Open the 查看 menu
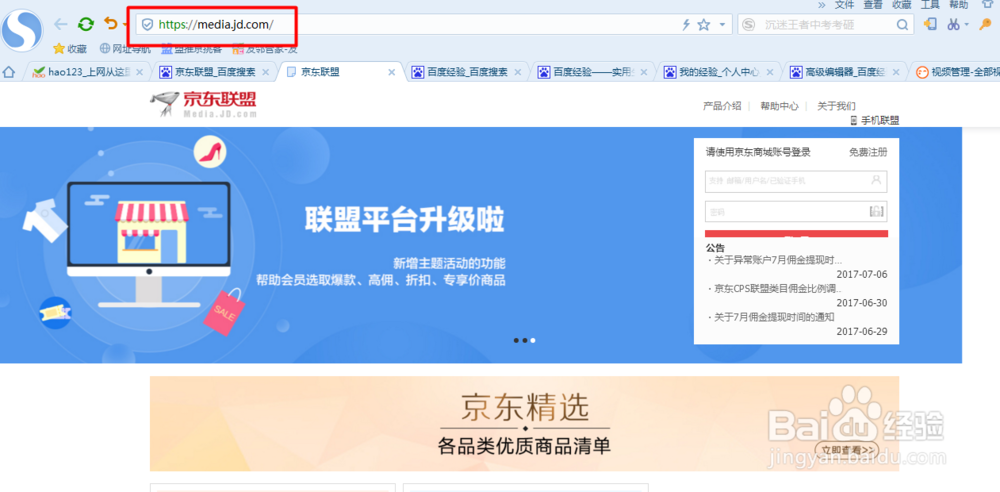 point(873,4)
